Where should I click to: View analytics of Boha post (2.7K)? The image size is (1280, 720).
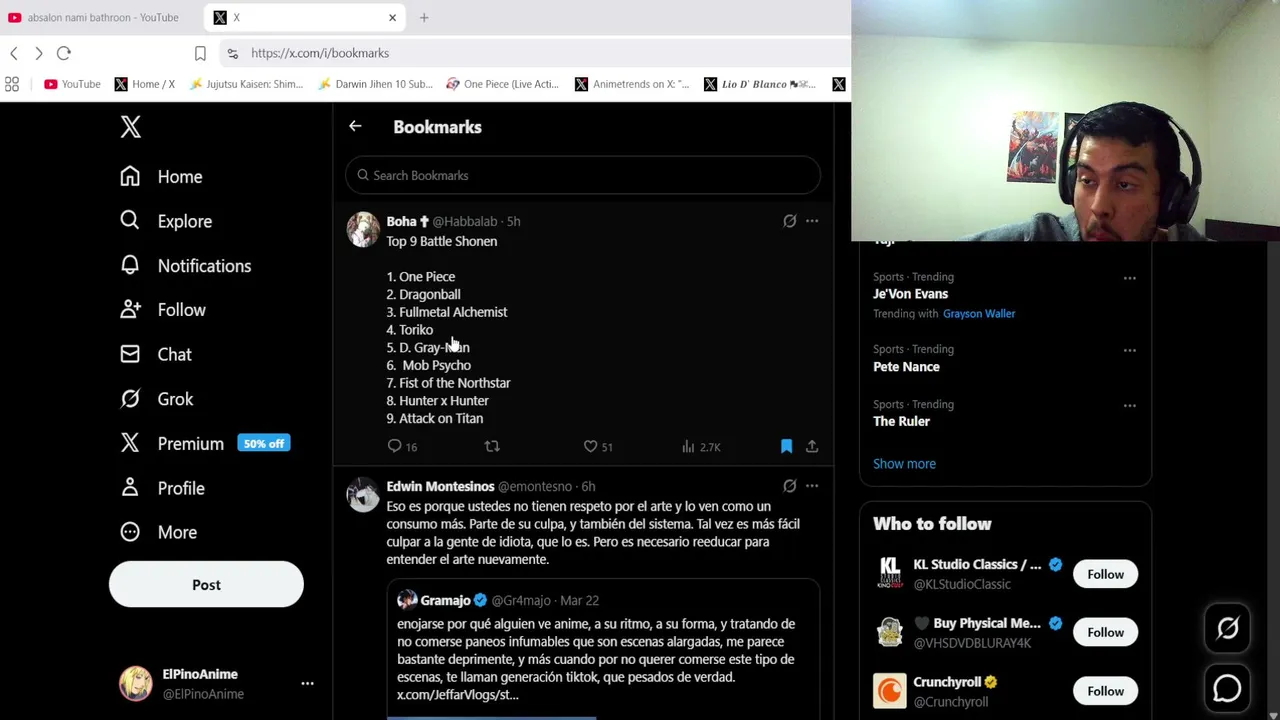(701, 447)
